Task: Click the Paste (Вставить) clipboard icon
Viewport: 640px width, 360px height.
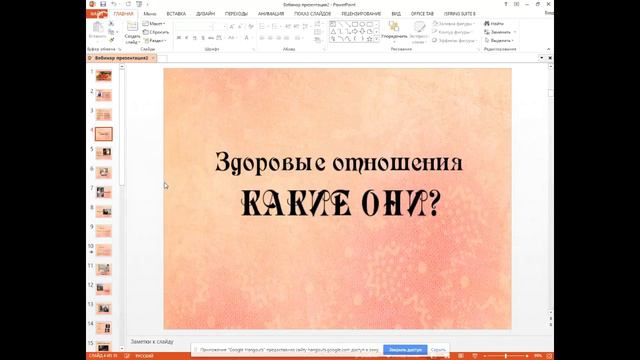Action: (x=98, y=28)
